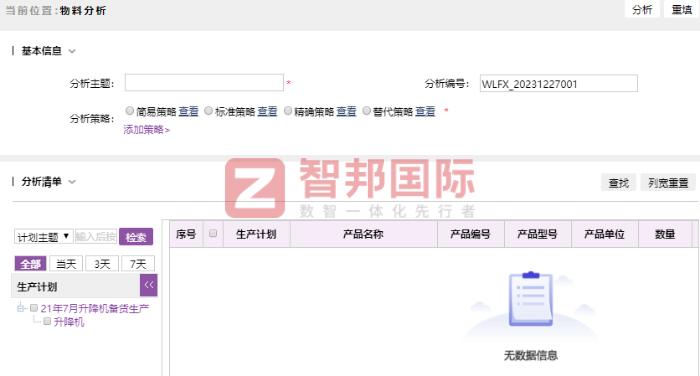Collapse the 基本信息 section chevron
Screen dimensions: 700x376
coord(72,51)
